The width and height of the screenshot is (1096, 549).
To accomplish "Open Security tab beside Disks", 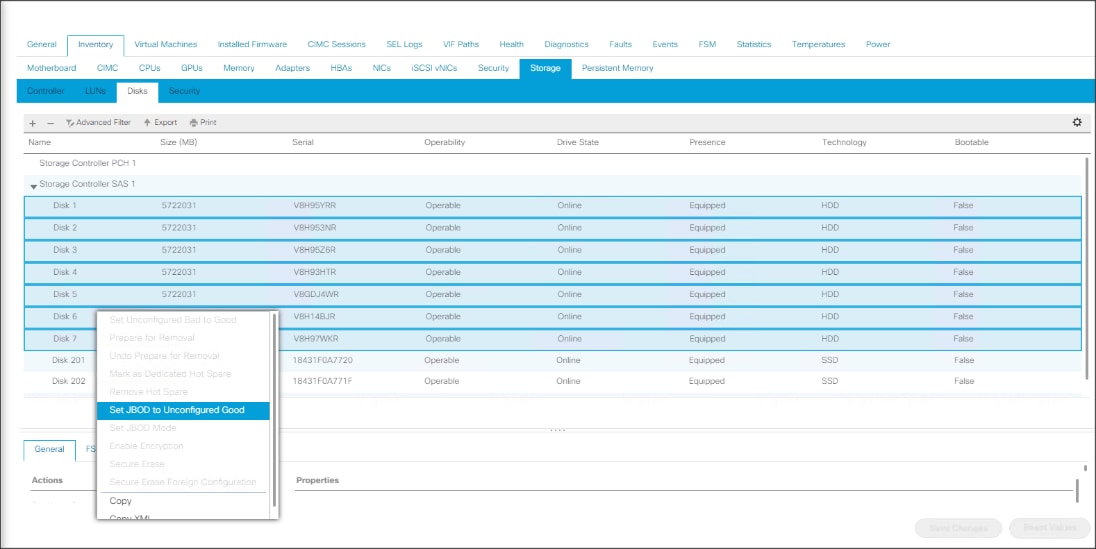I will tap(184, 91).
